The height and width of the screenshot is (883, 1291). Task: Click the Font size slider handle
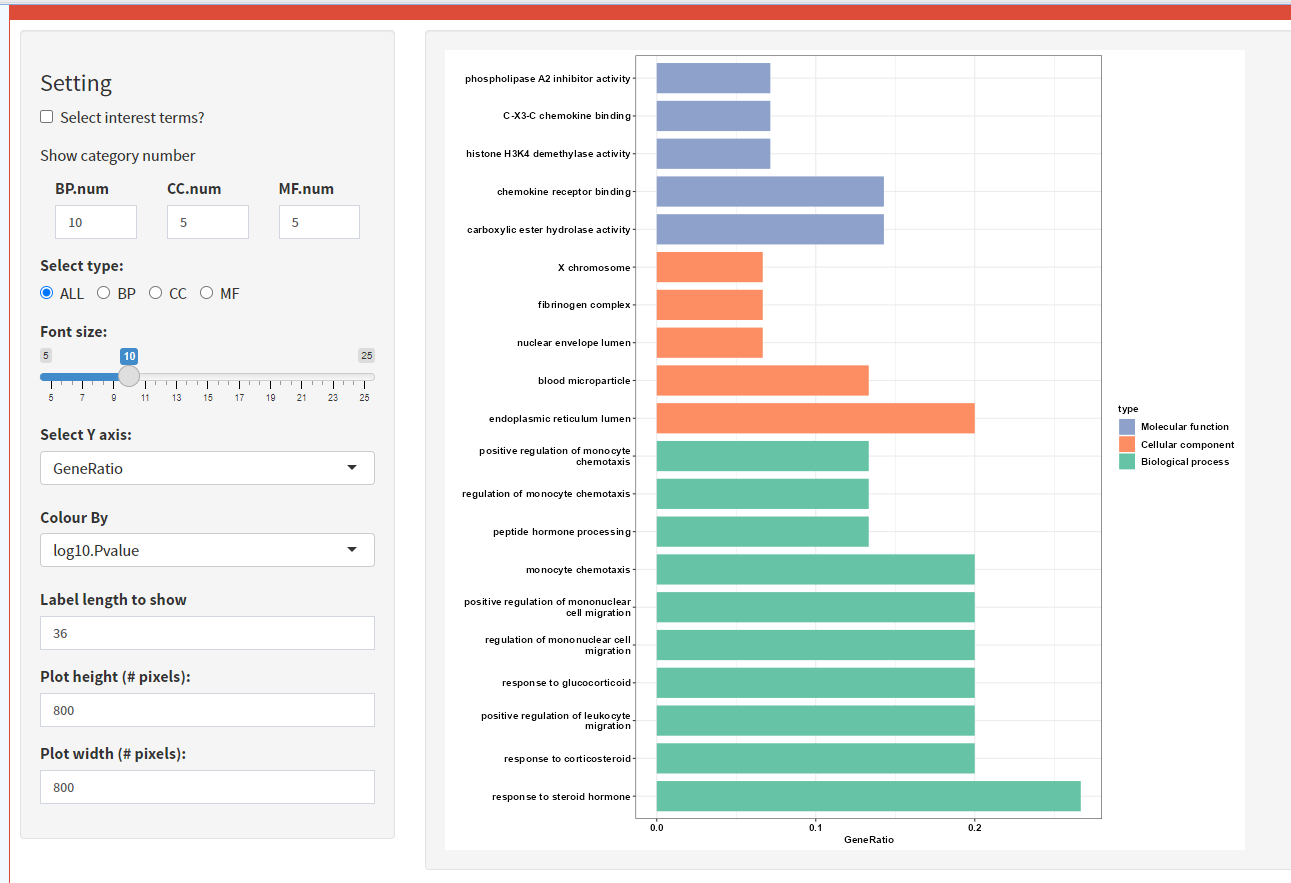point(129,377)
